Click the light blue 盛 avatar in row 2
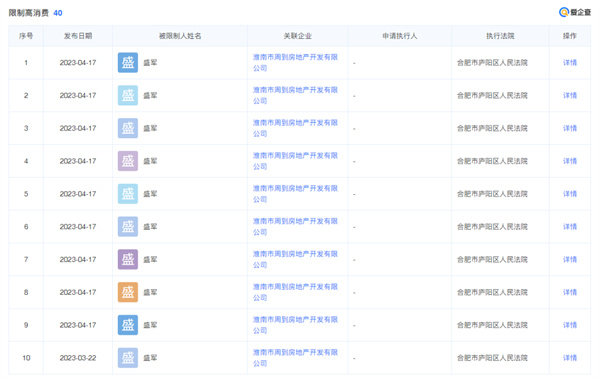This screenshot has width=600, height=378. click(128, 96)
